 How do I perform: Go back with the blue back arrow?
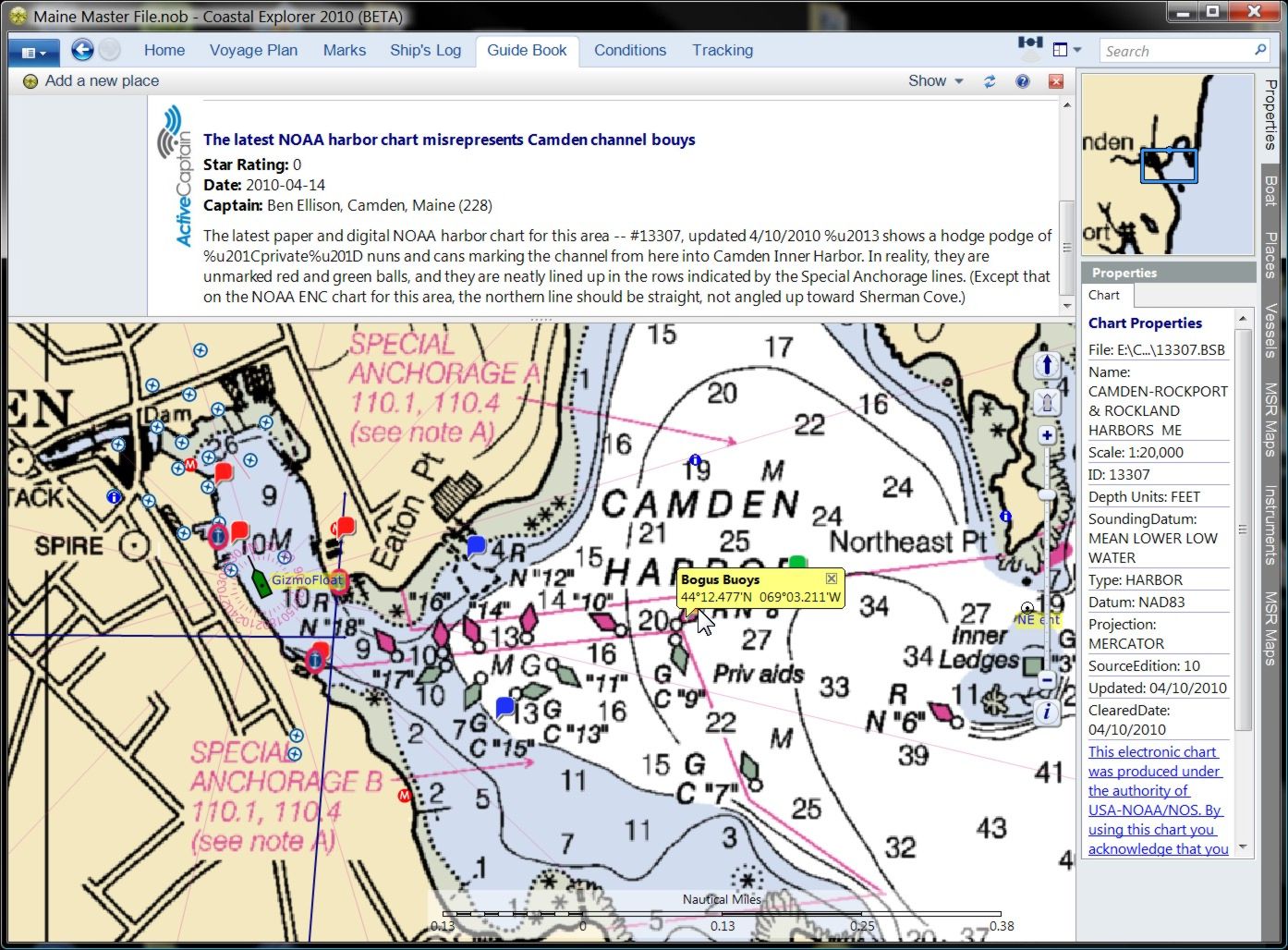coord(82,50)
